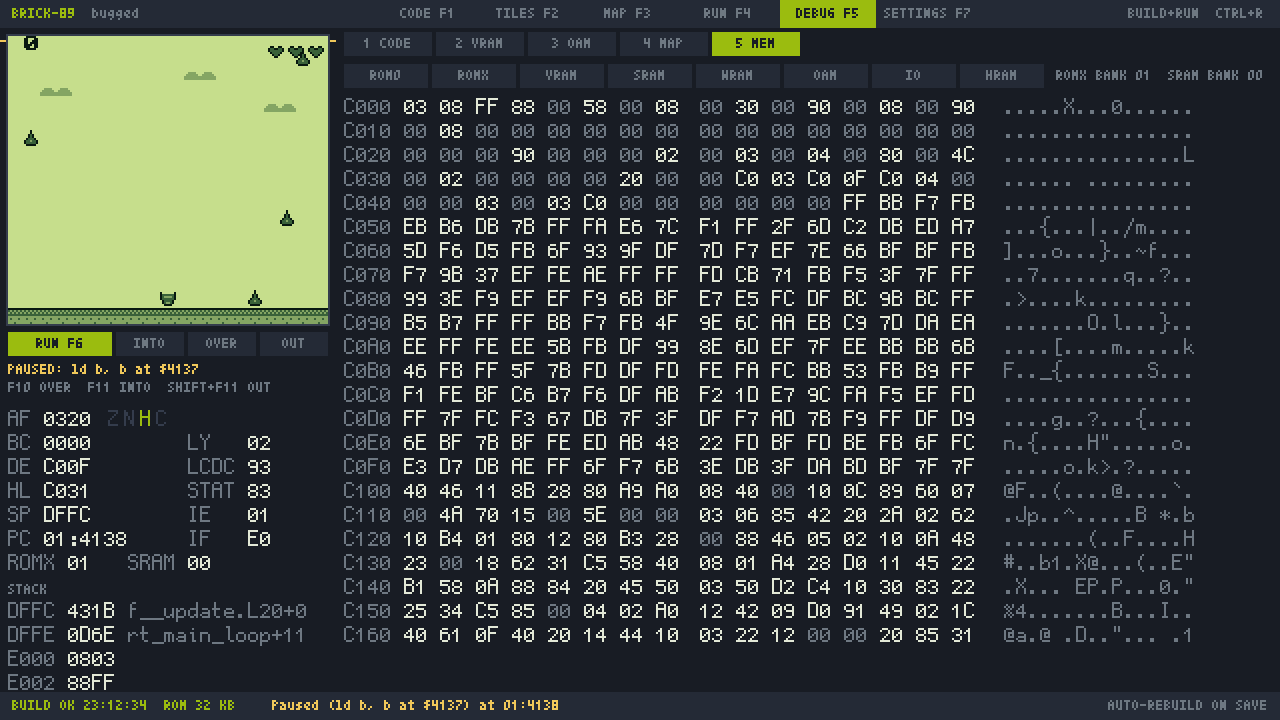Show the 4 MAP debug subtab
Image resolution: width=1280 pixels, height=720 pixels.
pyautogui.click(x=663, y=43)
